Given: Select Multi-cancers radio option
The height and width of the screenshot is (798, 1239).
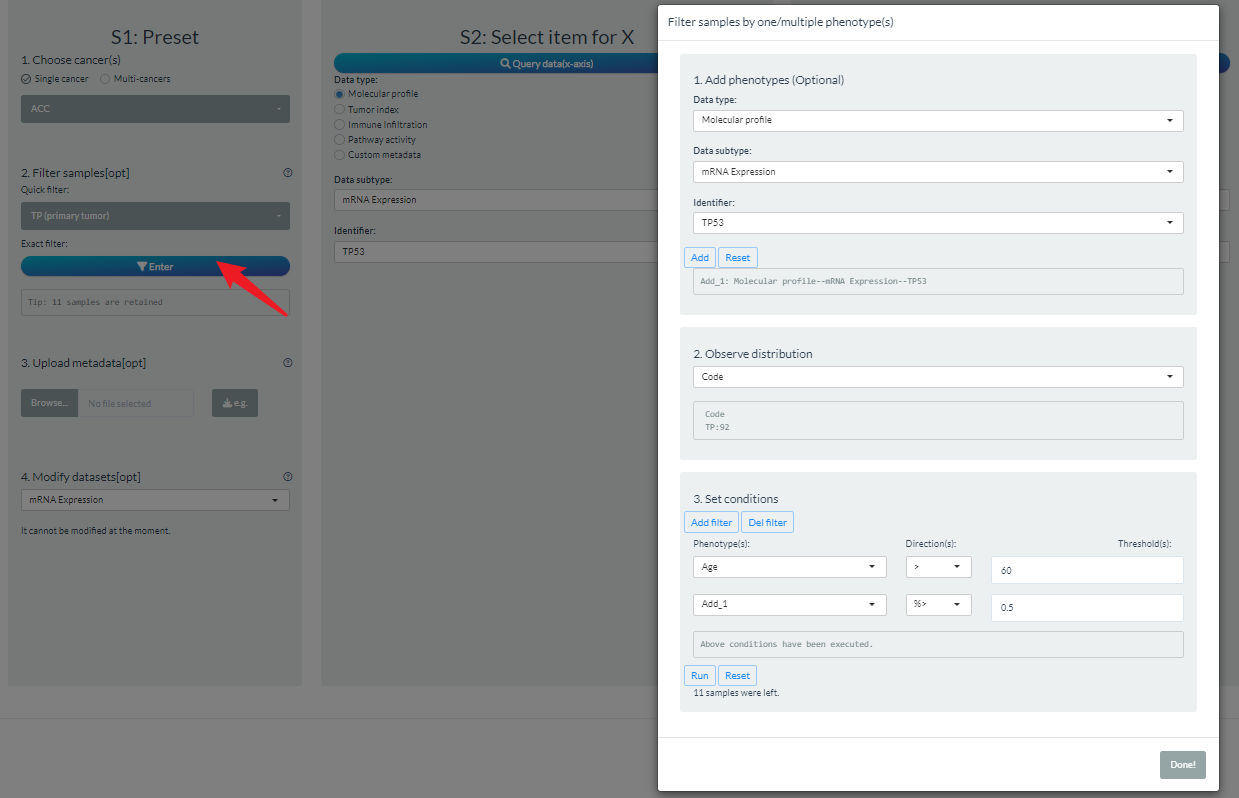Looking at the screenshot, I should coord(134,79).
